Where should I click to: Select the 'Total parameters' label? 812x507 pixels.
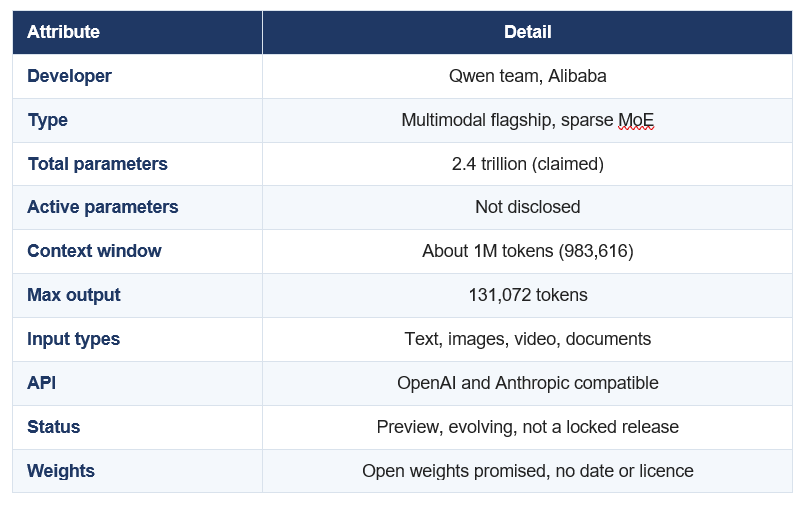tap(97, 164)
